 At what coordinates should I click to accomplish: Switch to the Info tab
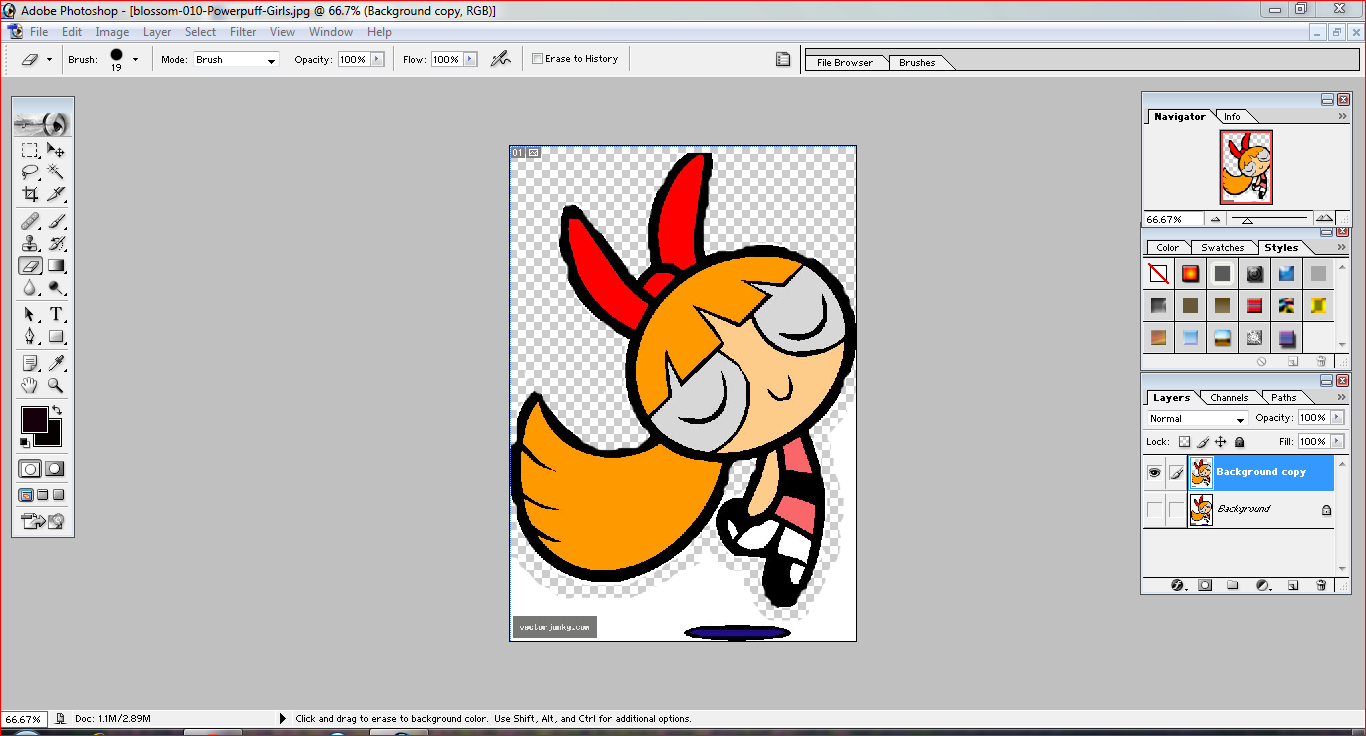pyautogui.click(x=1232, y=116)
